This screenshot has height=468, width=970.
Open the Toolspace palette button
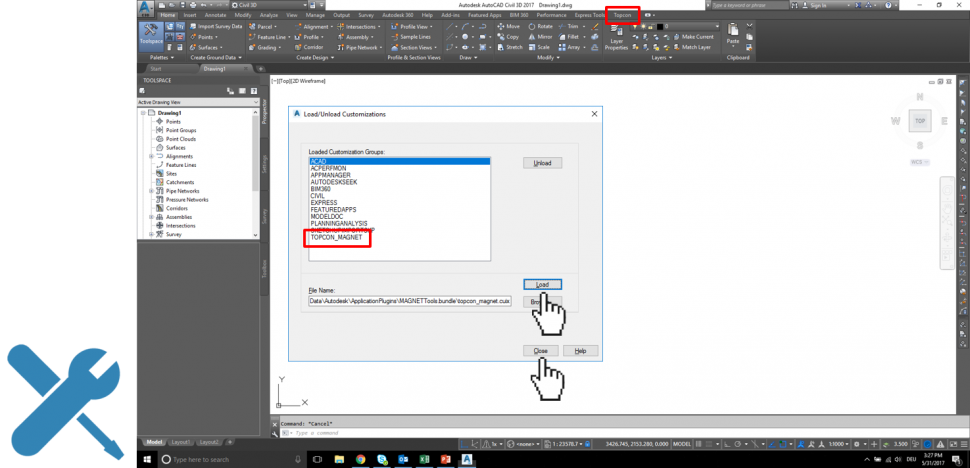click(150, 36)
